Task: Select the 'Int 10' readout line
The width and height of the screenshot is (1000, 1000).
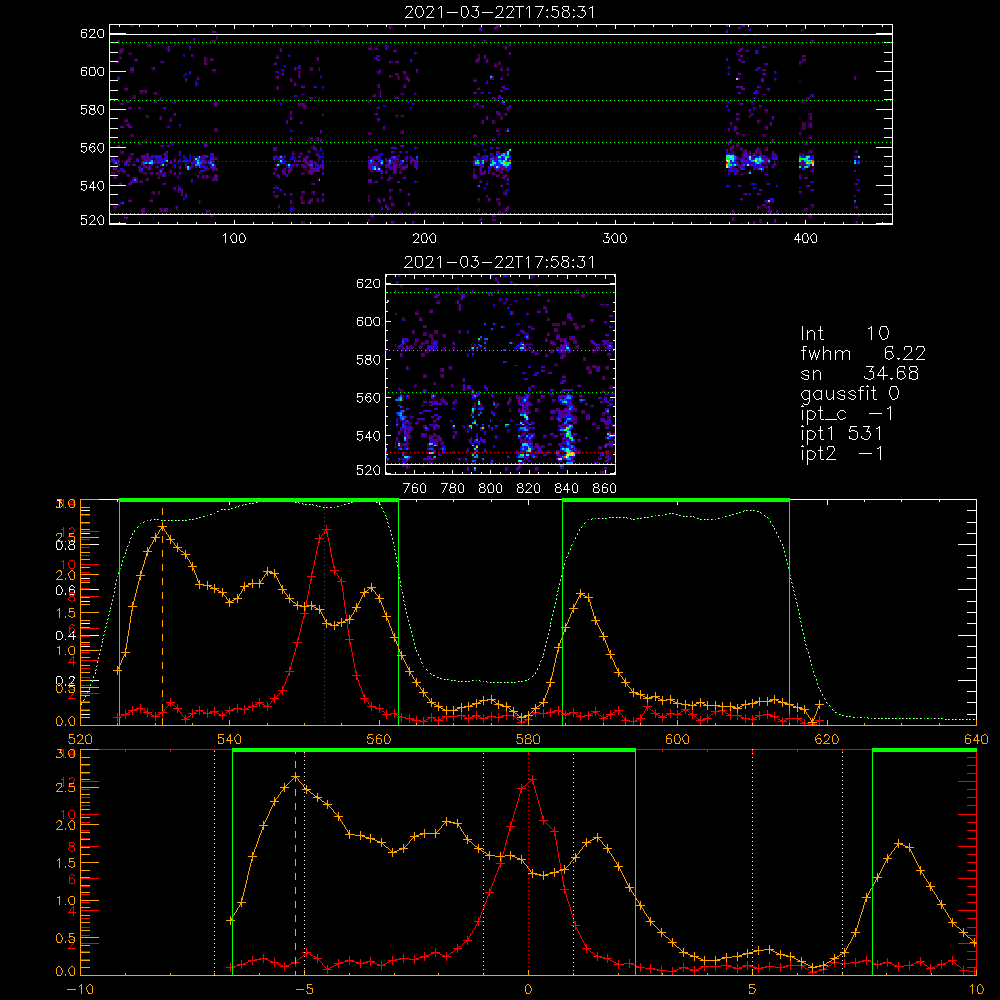Action: pyautogui.click(x=844, y=334)
